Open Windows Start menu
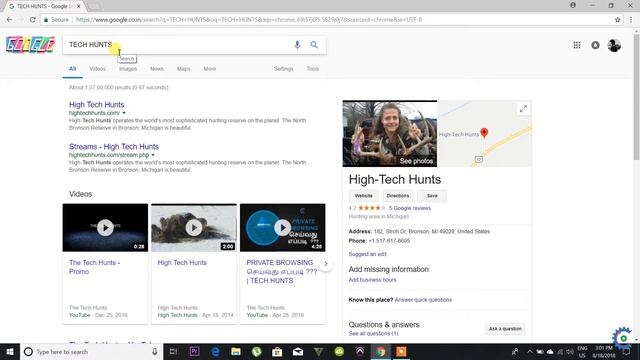This screenshot has height=360, width=640. click(x=9, y=351)
